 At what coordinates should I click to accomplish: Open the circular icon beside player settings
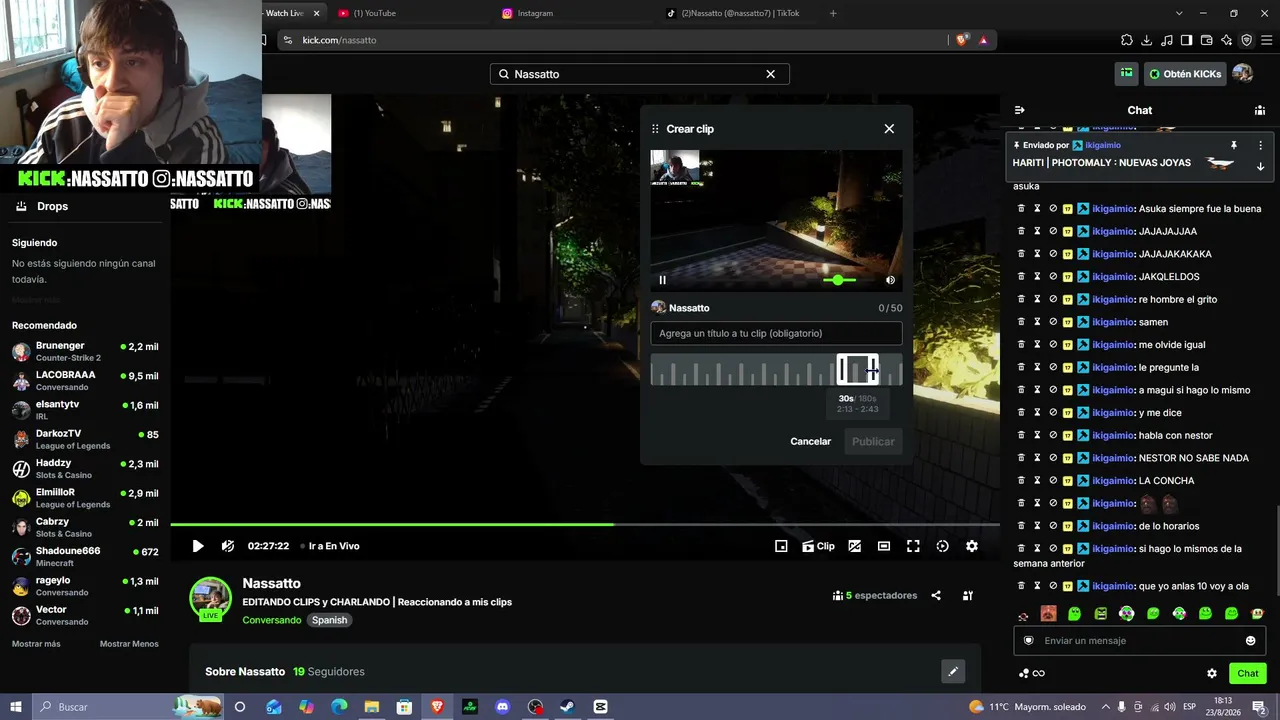tap(942, 546)
